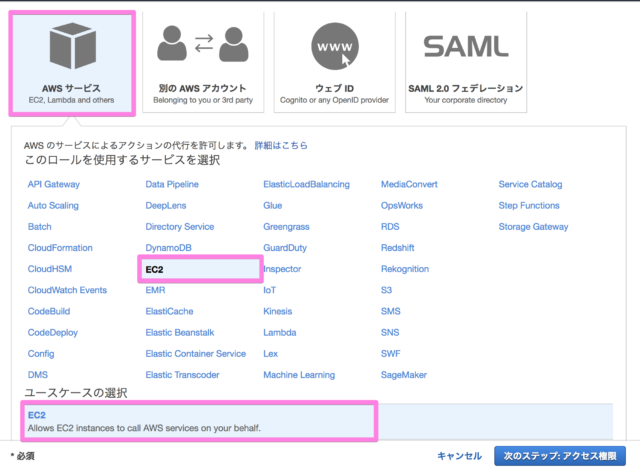Screen dimensions: 640x471
Task: Select Elastic Transcoder service
Action: (x=182, y=375)
